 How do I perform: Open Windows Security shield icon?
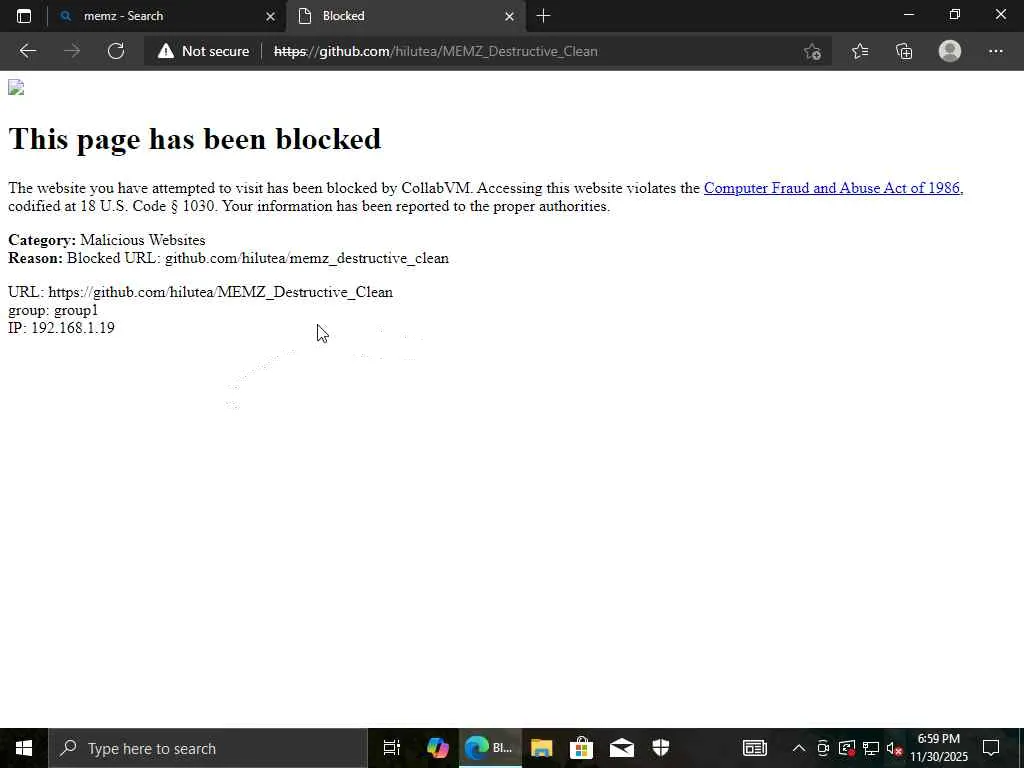661,748
